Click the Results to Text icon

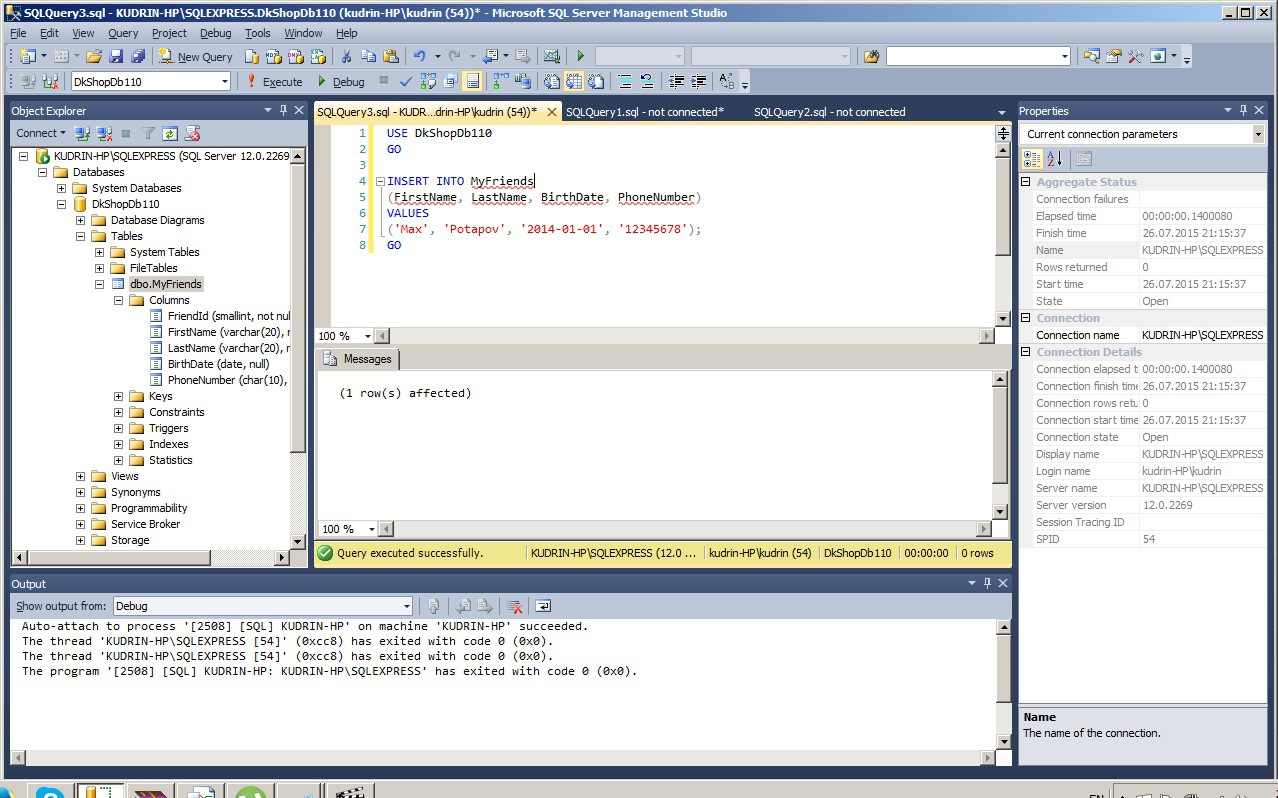550,81
